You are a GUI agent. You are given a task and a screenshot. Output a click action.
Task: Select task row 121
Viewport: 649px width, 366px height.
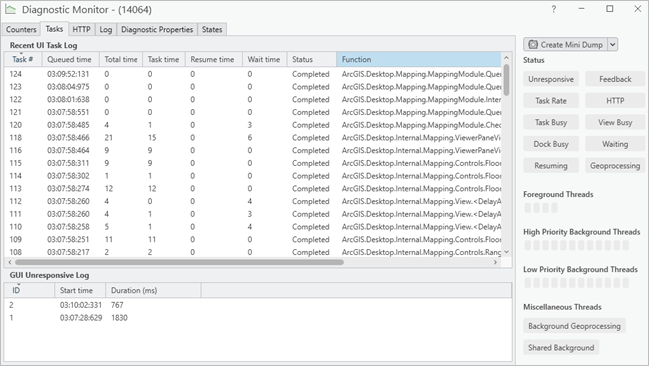coord(253,112)
